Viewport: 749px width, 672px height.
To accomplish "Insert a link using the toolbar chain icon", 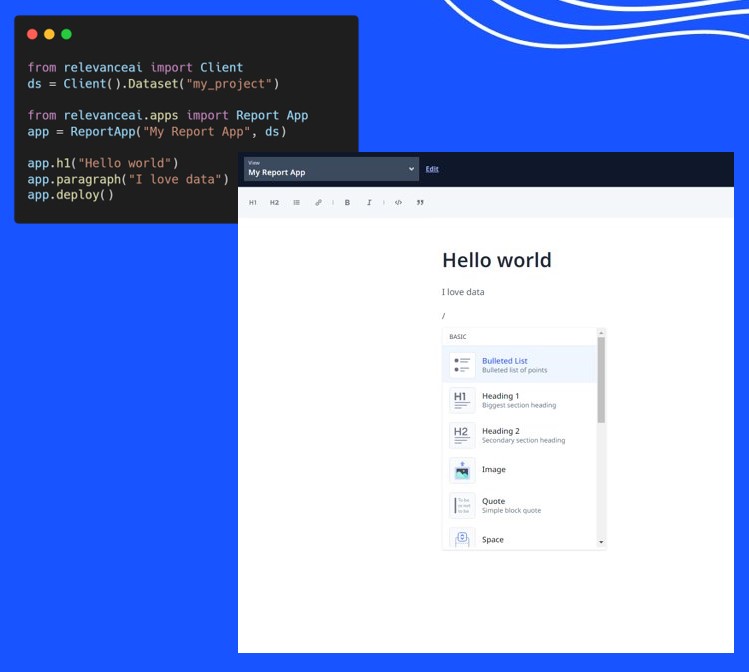I will (318, 203).
